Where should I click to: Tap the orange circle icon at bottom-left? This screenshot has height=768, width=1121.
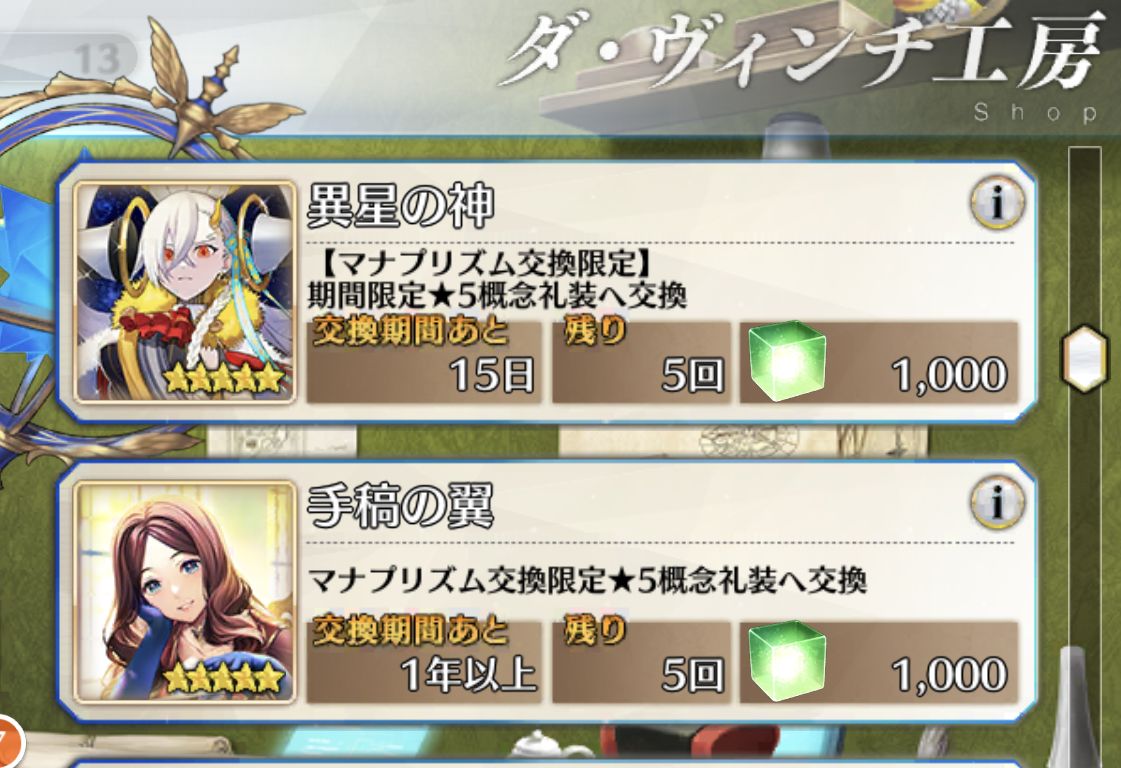point(9,742)
